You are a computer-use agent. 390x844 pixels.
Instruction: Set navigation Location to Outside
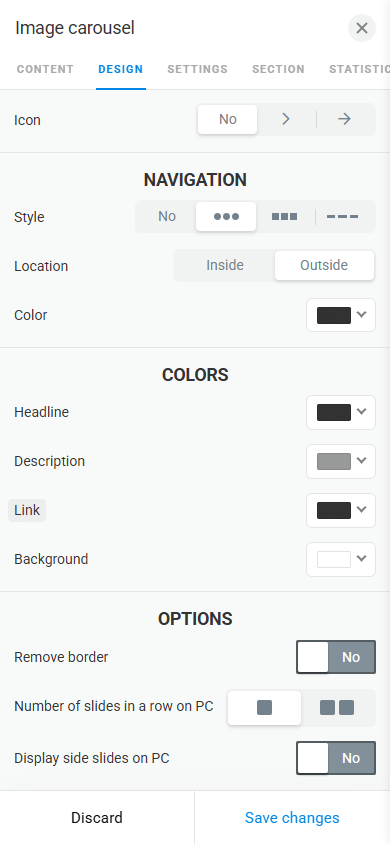[x=324, y=265]
